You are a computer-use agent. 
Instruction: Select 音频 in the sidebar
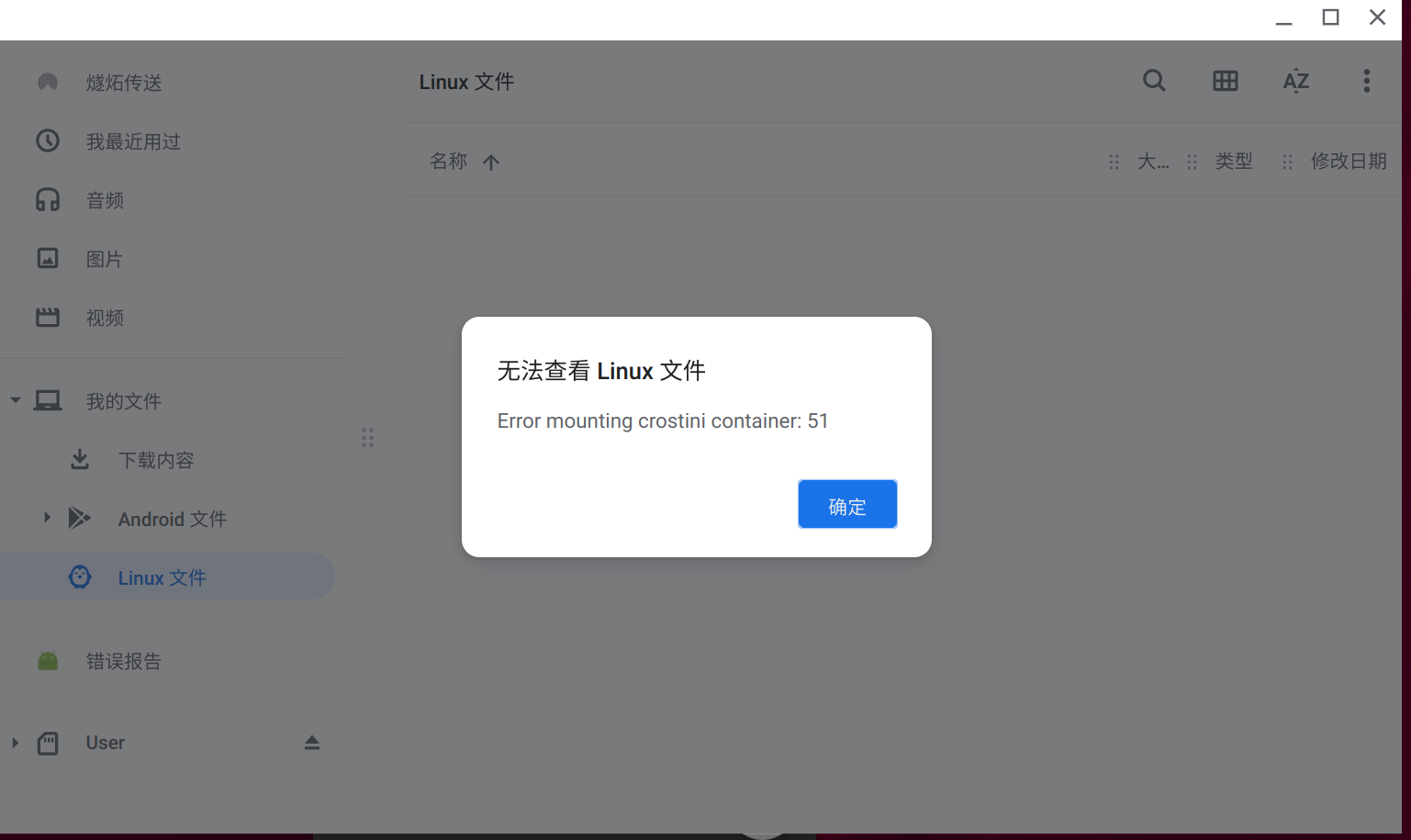(105, 200)
